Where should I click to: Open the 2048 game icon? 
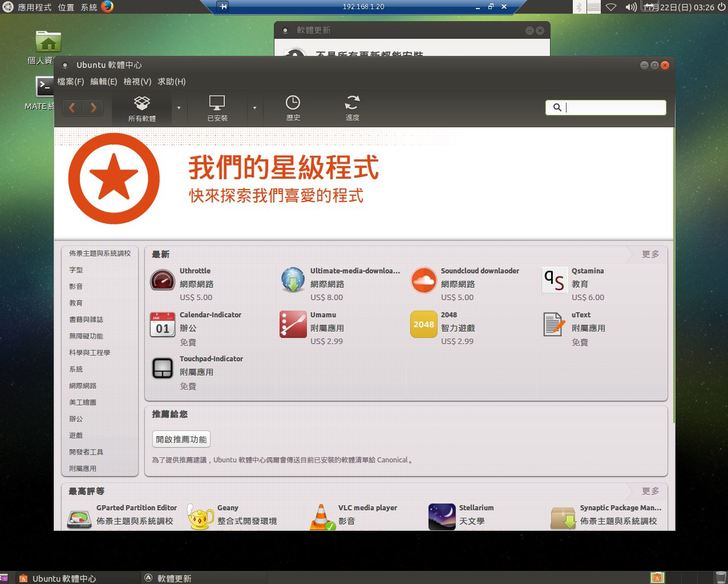[x=423, y=324]
